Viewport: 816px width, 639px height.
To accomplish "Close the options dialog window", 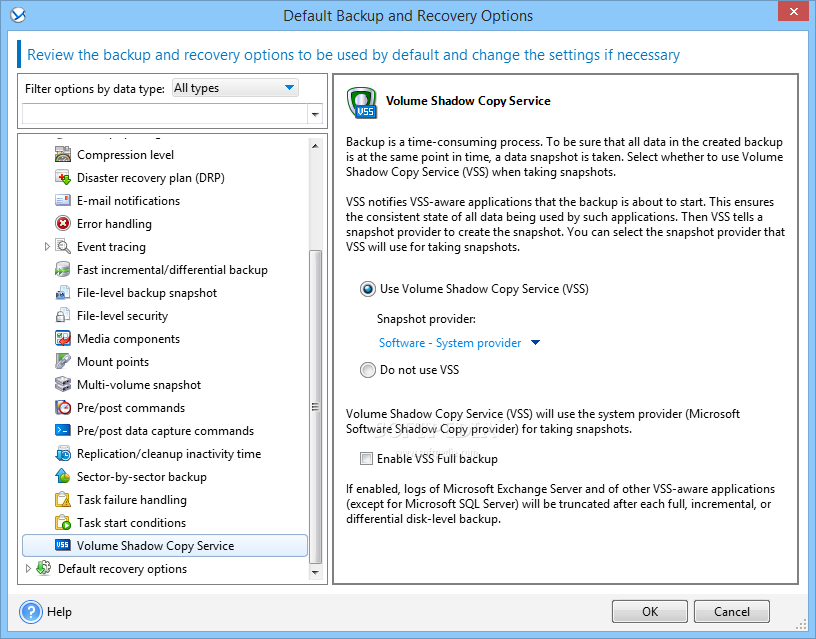I will (793, 11).
